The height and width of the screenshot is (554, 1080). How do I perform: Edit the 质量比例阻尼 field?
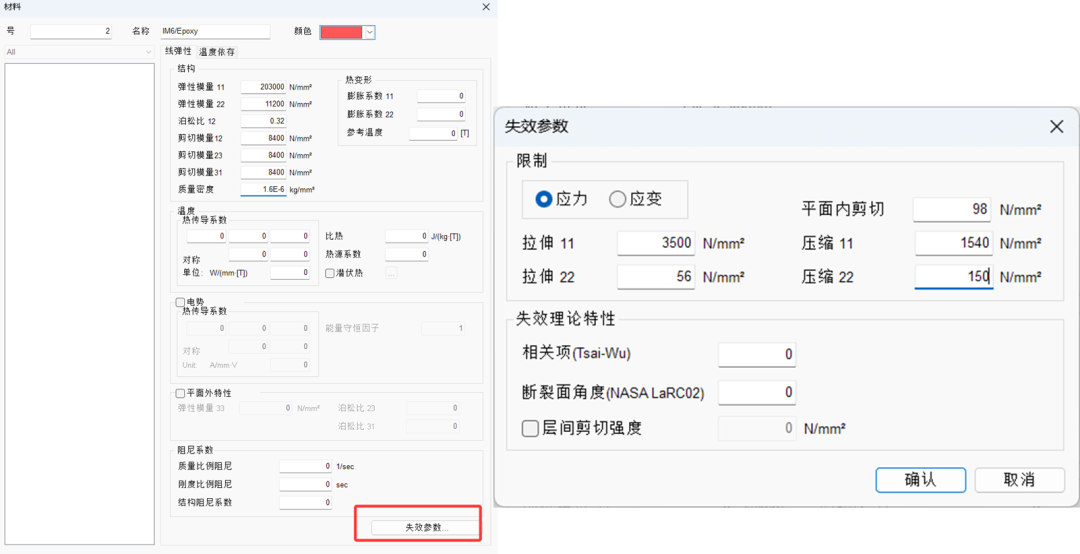[305, 466]
